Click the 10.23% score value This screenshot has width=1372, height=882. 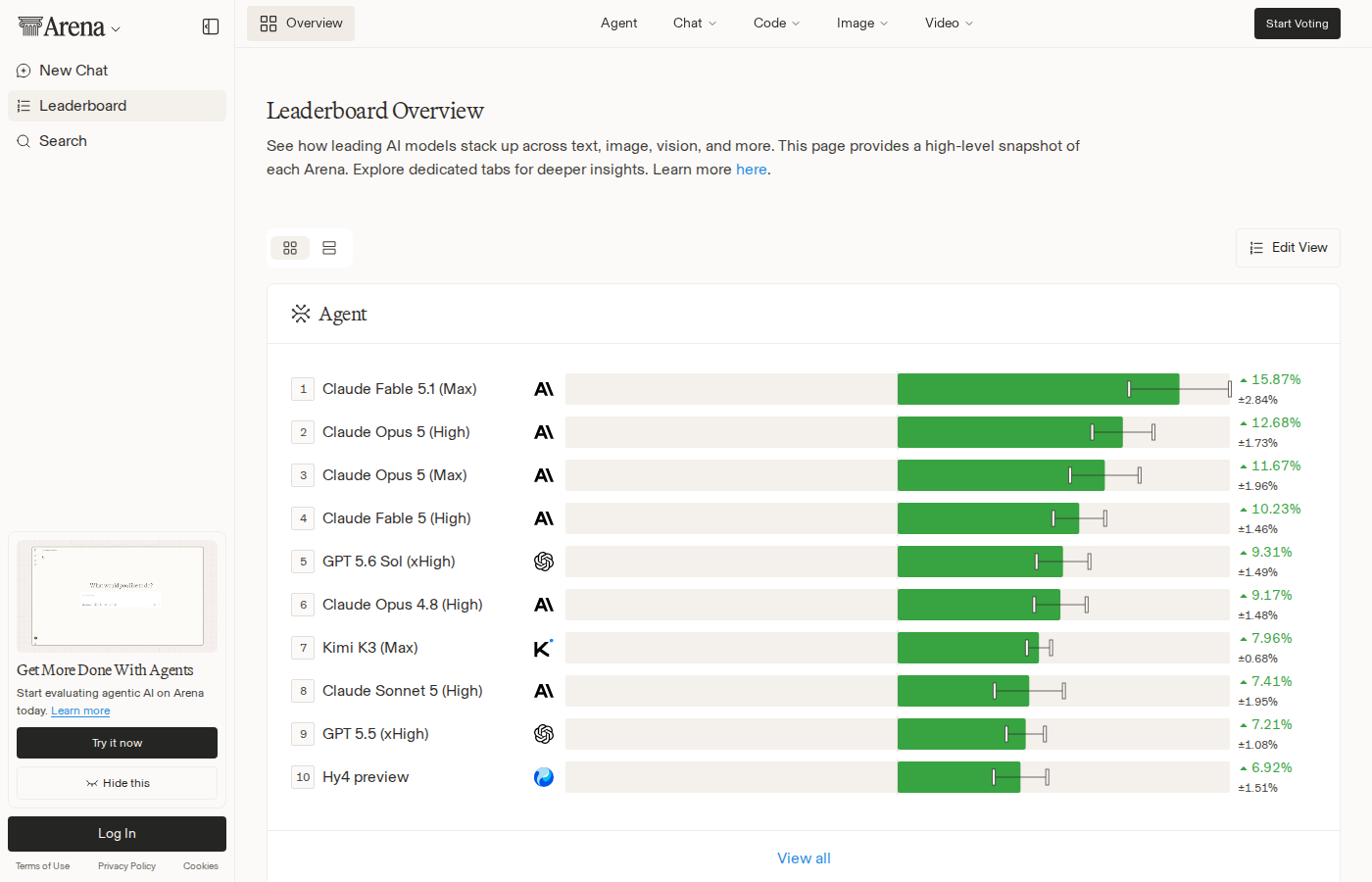[1276, 509]
